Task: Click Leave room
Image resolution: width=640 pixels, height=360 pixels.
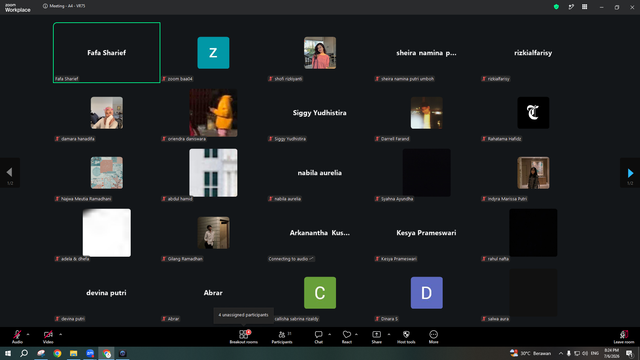Action: pyautogui.click(x=624, y=337)
